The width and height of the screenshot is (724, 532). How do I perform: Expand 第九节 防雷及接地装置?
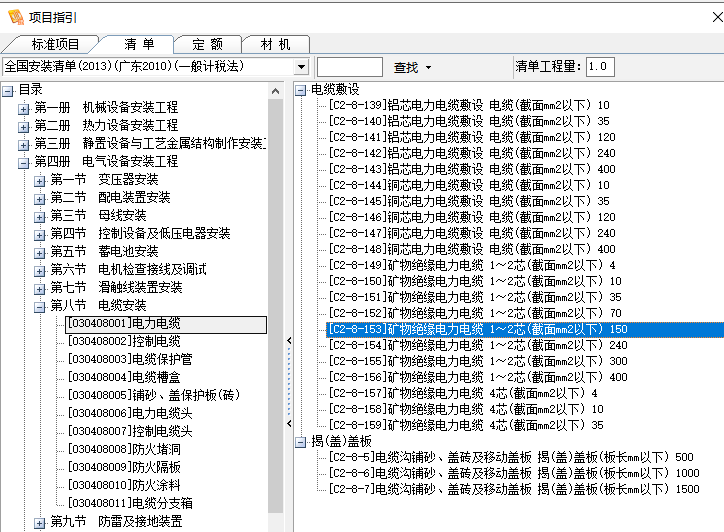pos(40,523)
